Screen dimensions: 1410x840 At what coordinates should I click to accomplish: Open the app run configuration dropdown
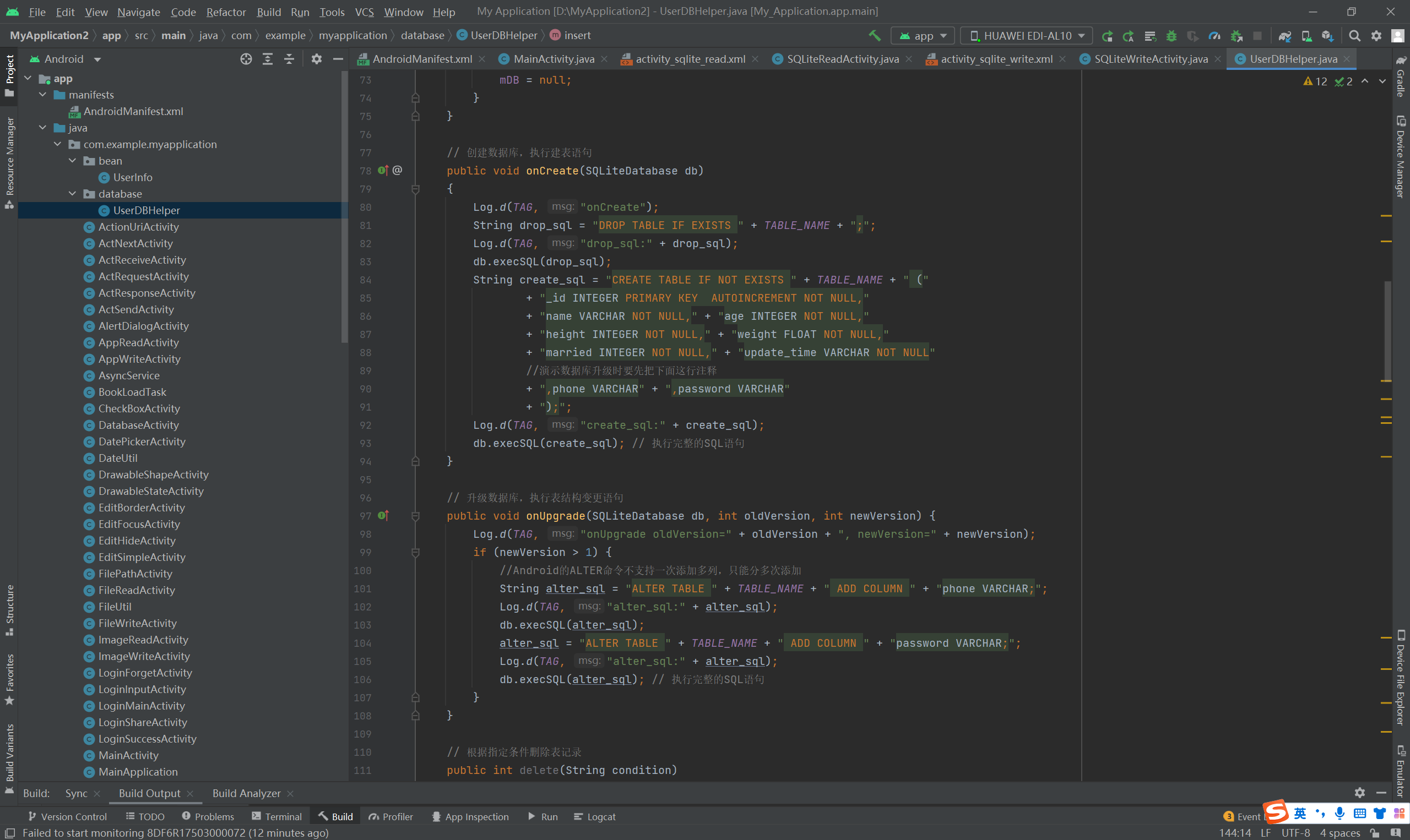click(x=923, y=36)
